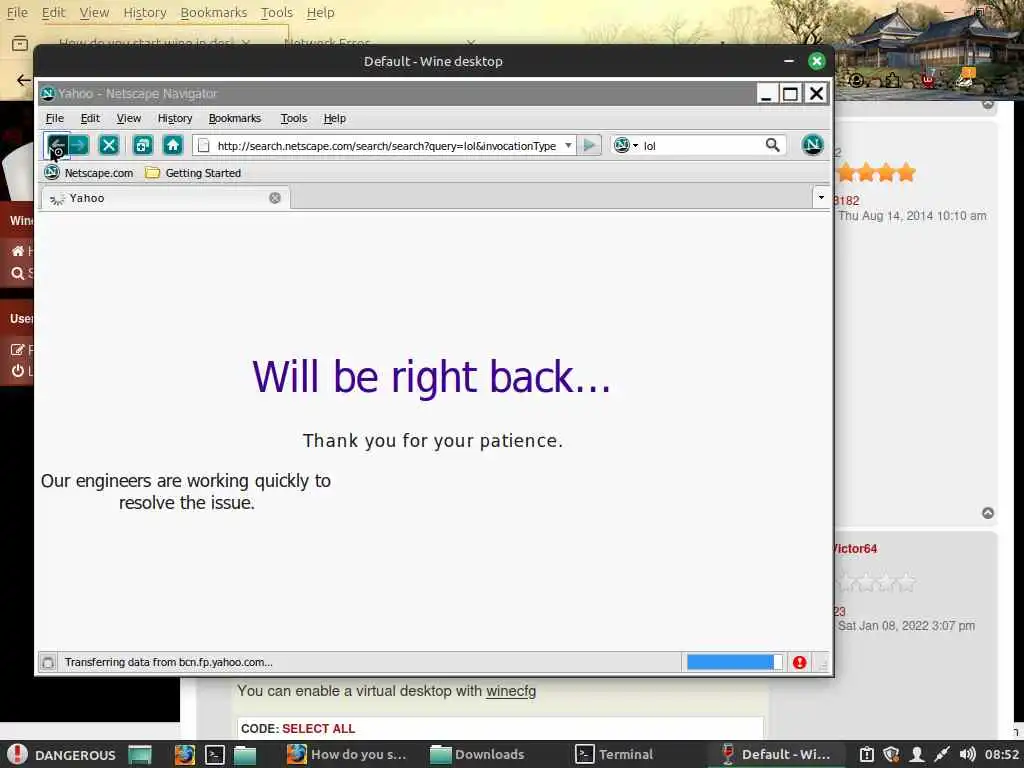The height and width of the screenshot is (768, 1024).
Task: Go to home page via Home icon
Action: tap(173, 145)
